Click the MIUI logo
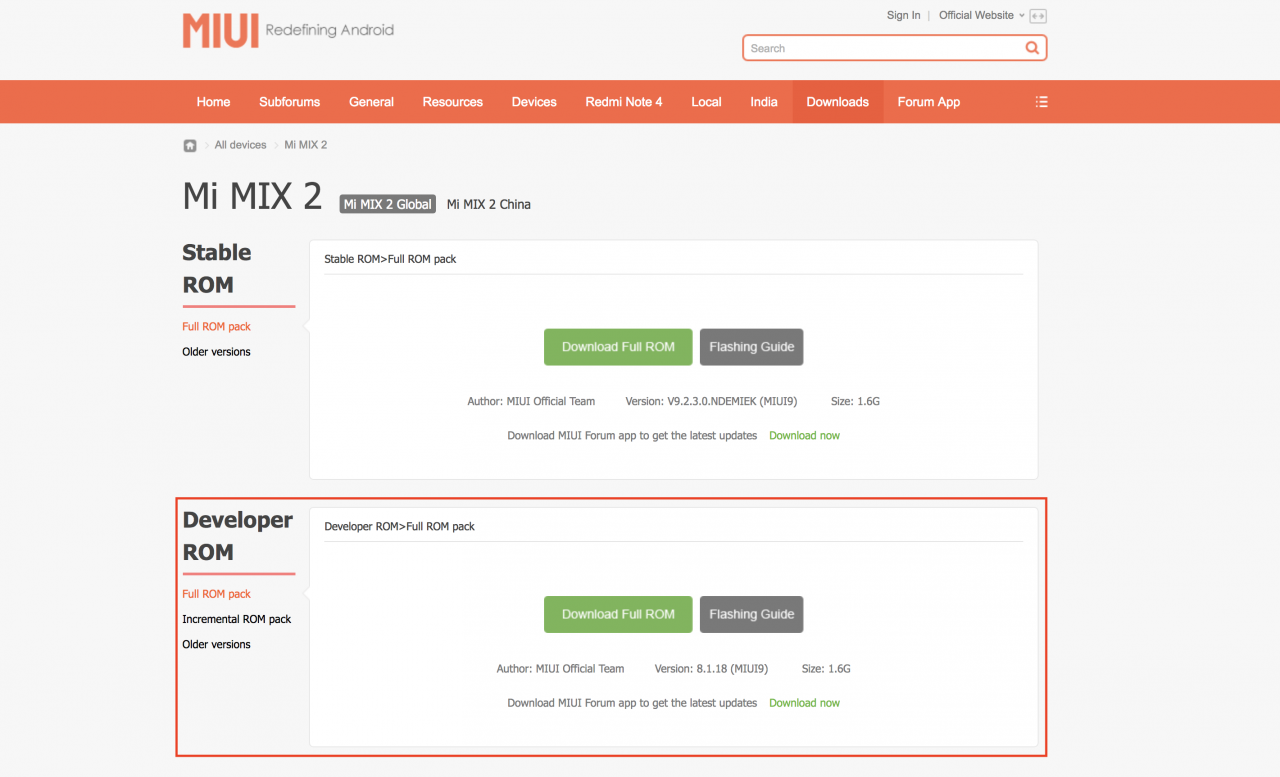Image resolution: width=1280 pixels, height=777 pixels. (x=221, y=31)
